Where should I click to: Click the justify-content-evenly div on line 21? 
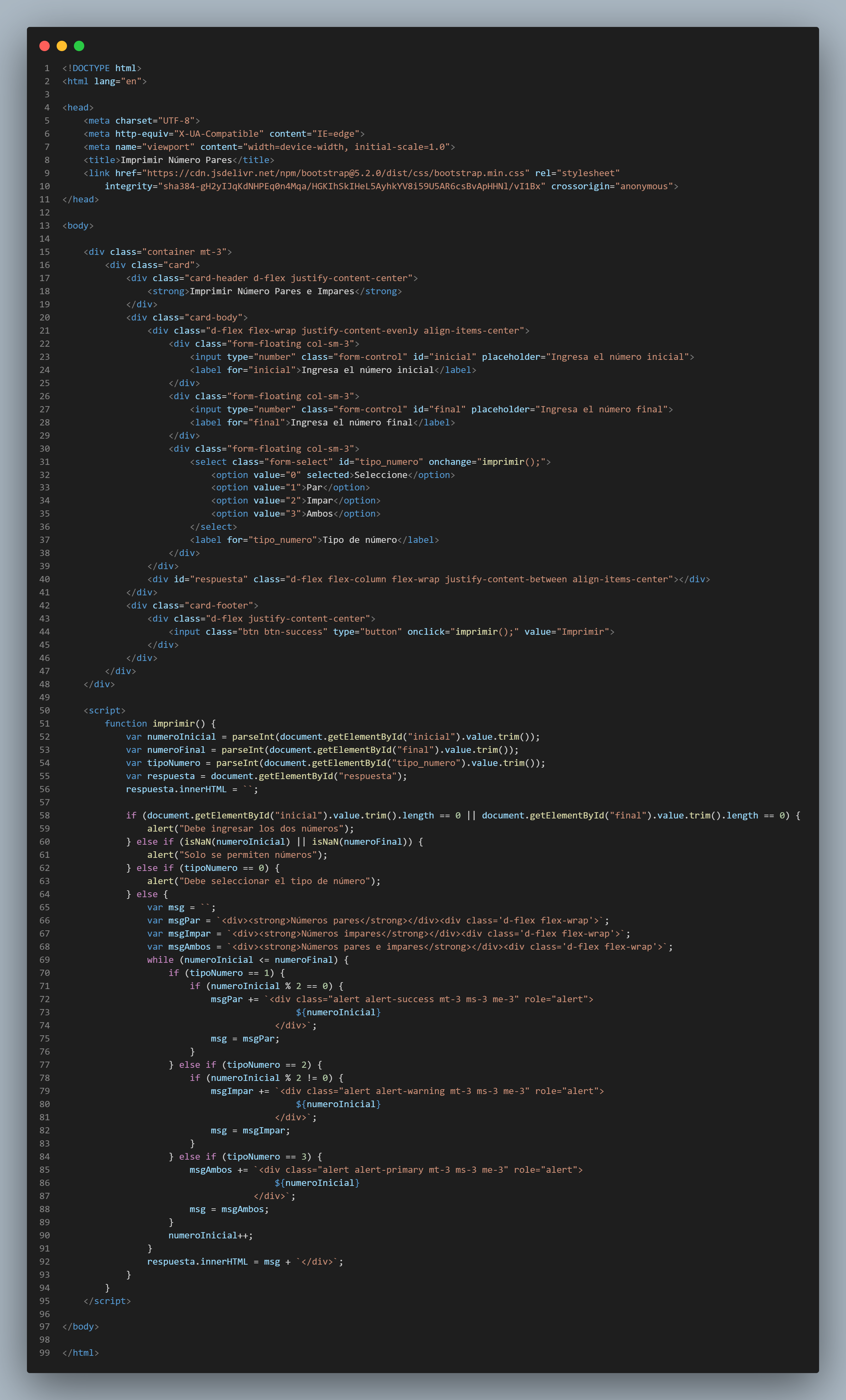click(x=338, y=330)
